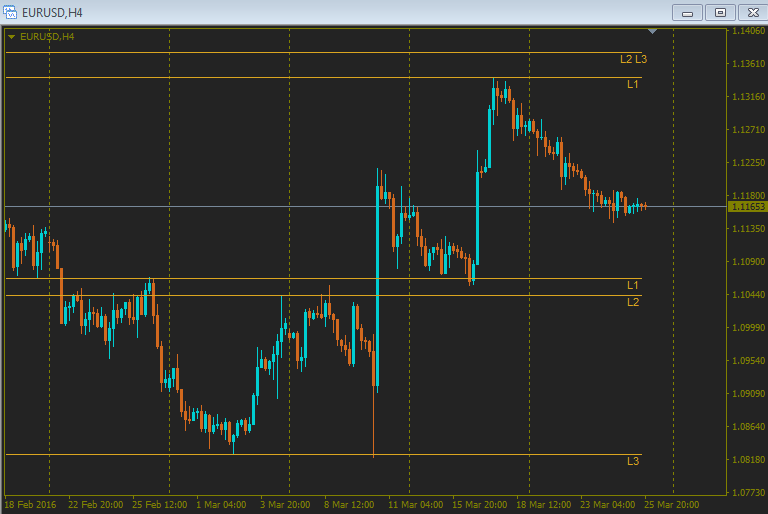Close the EURUSD,H4 chart window
768x514 pixels.
click(753, 12)
